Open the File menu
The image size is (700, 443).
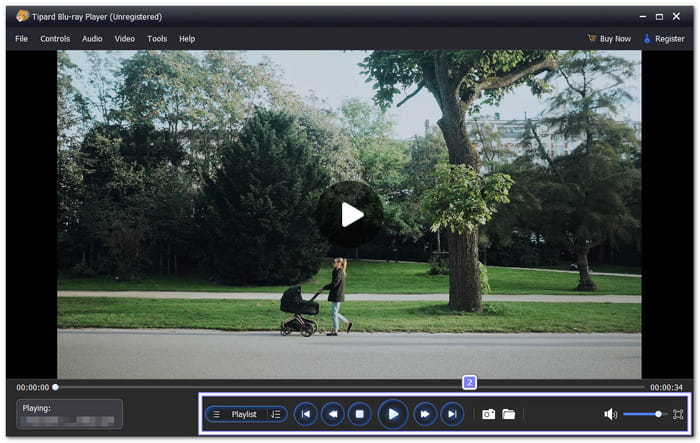pyautogui.click(x=21, y=39)
